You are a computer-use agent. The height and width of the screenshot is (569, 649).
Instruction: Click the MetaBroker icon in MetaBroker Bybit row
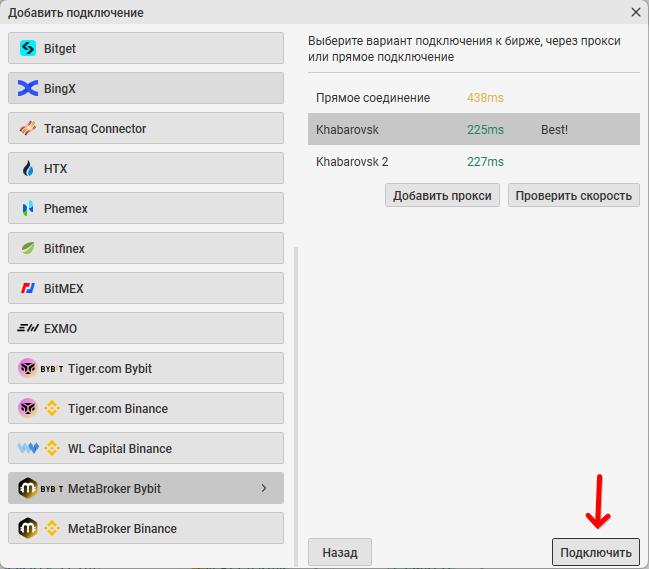pyautogui.click(x=28, y=488)
